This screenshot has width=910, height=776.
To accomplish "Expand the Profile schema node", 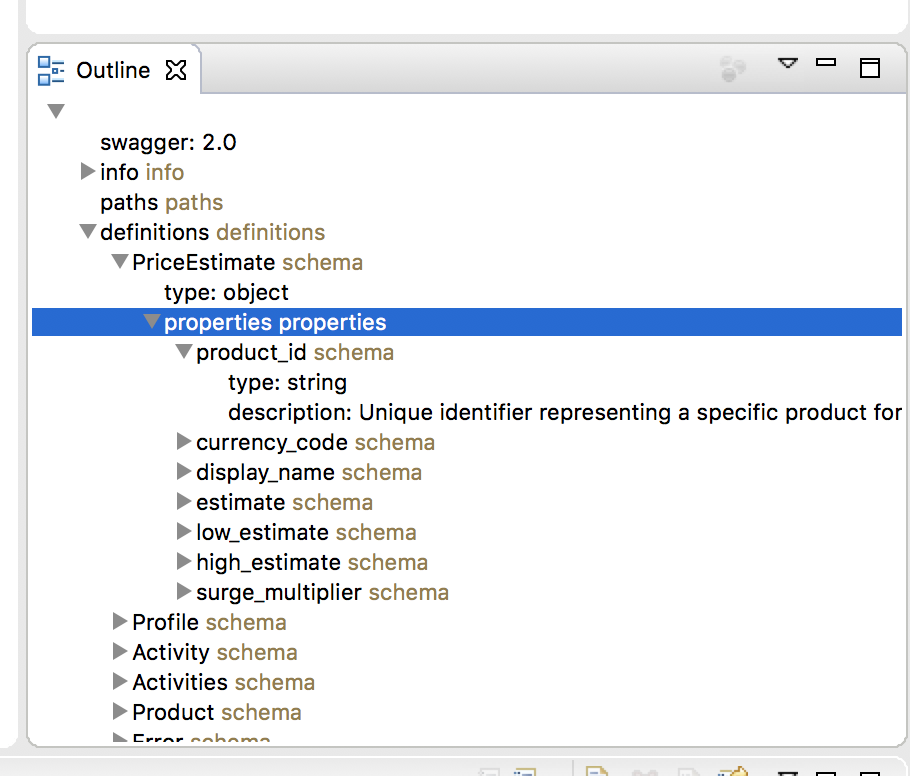I will tap(120, 622).
